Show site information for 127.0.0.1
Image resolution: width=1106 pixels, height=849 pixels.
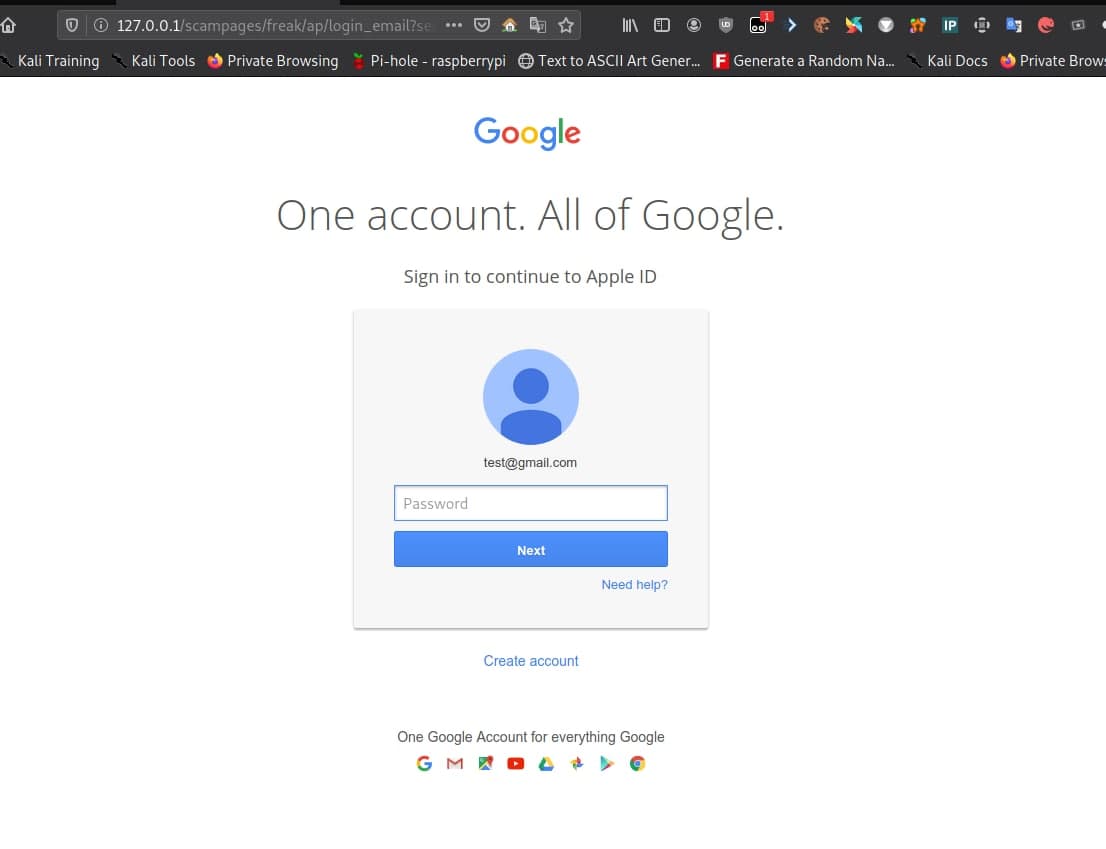pos(100,25)
